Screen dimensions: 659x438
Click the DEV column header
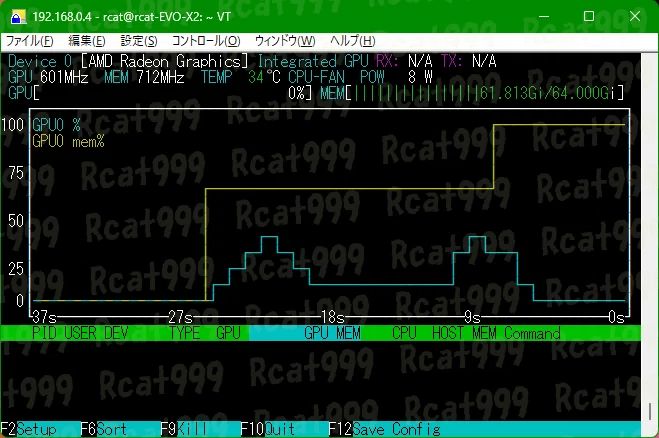coord(116,333)
